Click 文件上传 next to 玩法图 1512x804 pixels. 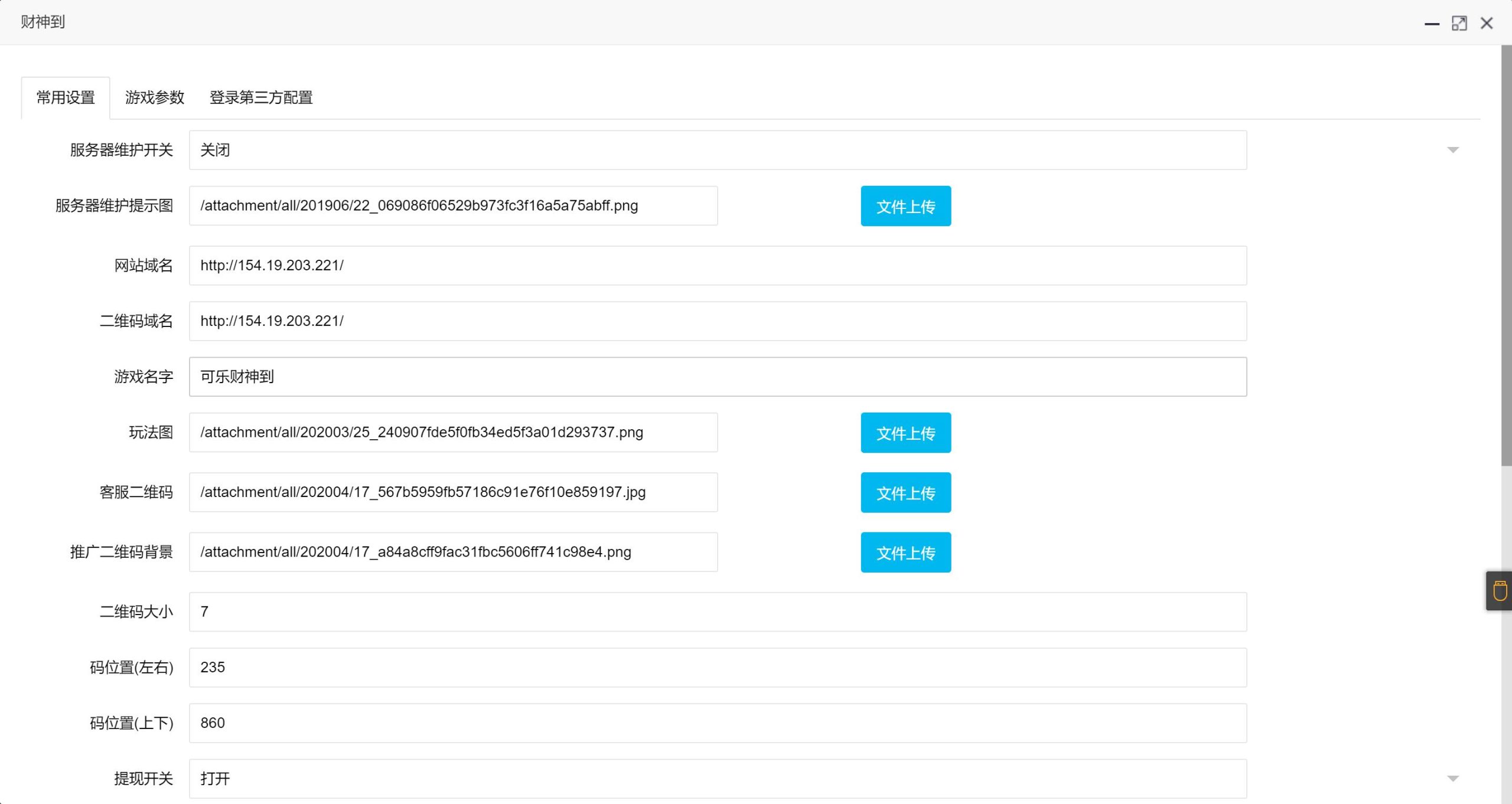(x=905, y=433)
